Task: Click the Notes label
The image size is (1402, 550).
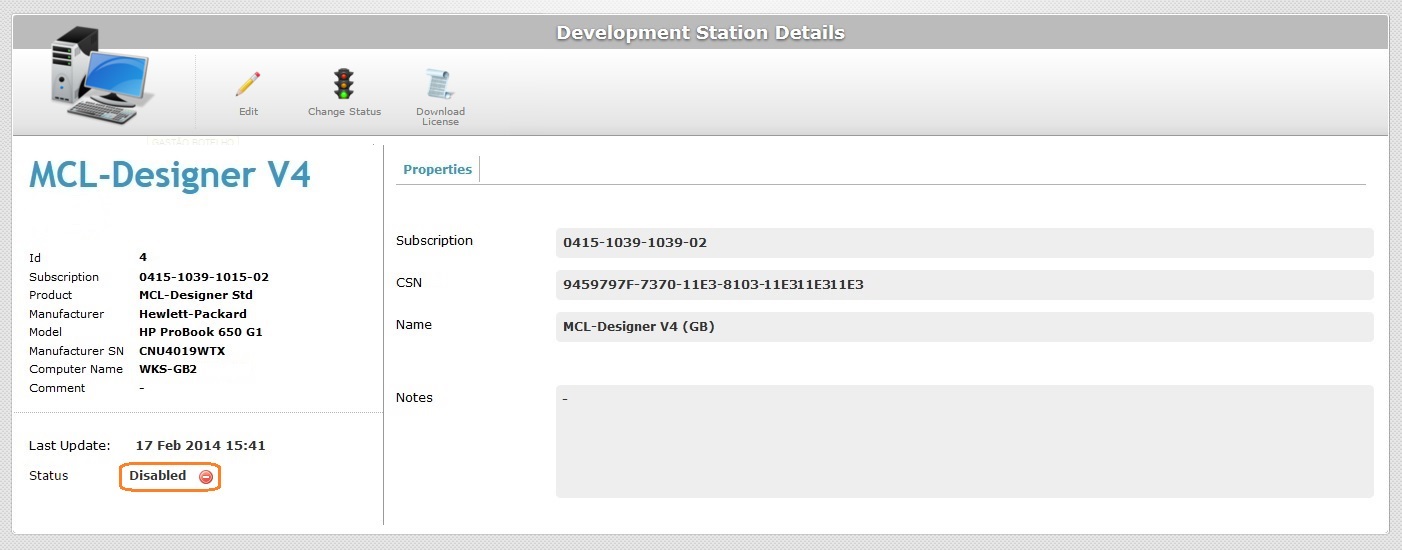Action: coord(414,398)
